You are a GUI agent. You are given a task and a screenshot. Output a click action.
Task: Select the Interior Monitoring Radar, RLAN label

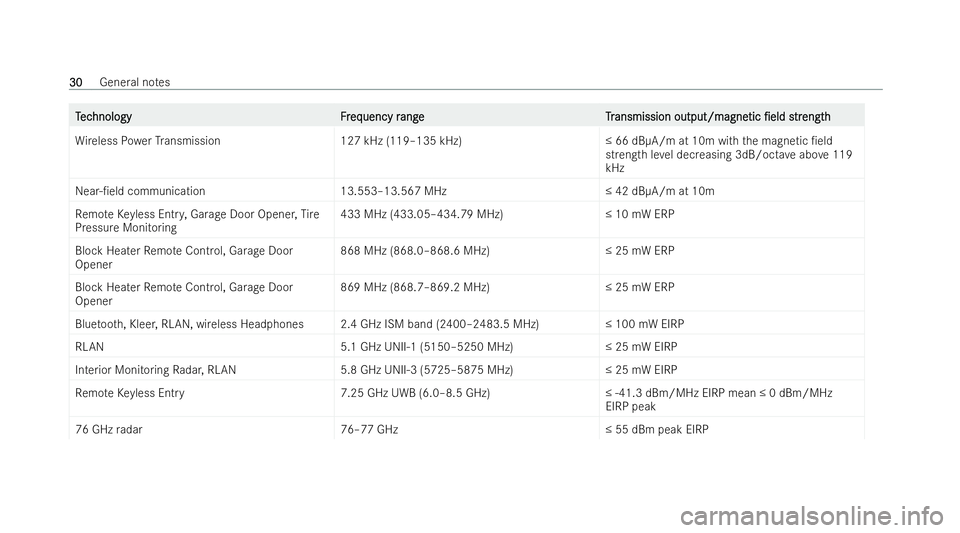pyautogui.click(x=156, y=370)
